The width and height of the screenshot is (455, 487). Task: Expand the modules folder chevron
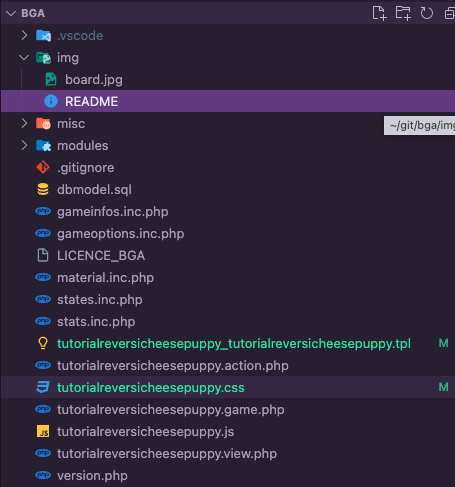pyautogui.click(x=24, y=145)
